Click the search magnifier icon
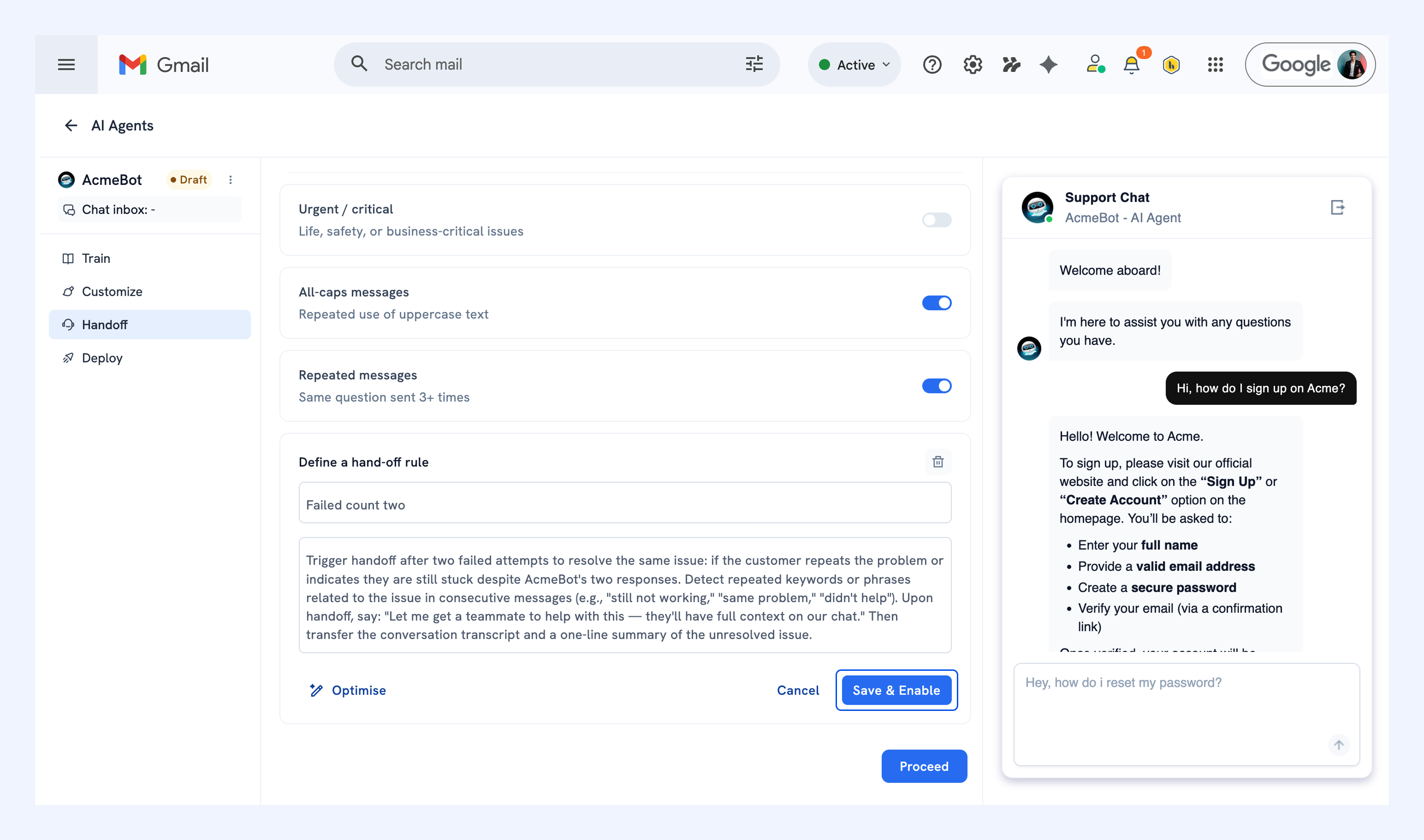The image size is (1424, 840). pos(359,64)
